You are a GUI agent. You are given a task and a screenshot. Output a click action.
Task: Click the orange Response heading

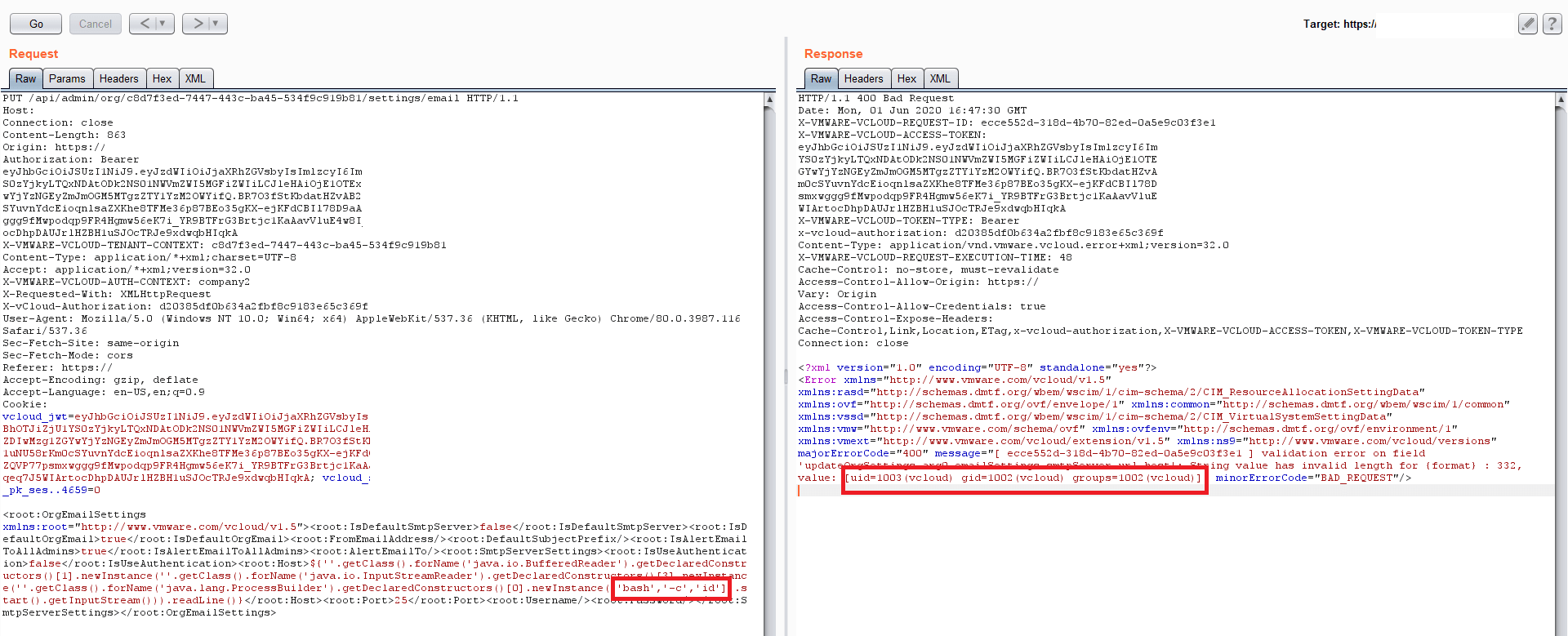(x=833, y=54)
